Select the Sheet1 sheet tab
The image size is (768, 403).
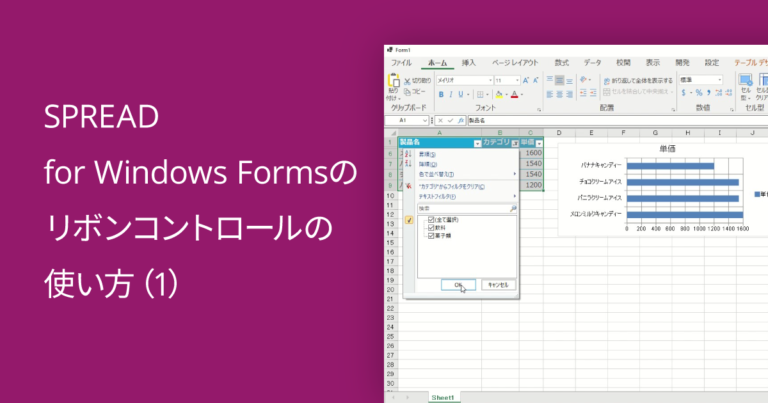443,398
